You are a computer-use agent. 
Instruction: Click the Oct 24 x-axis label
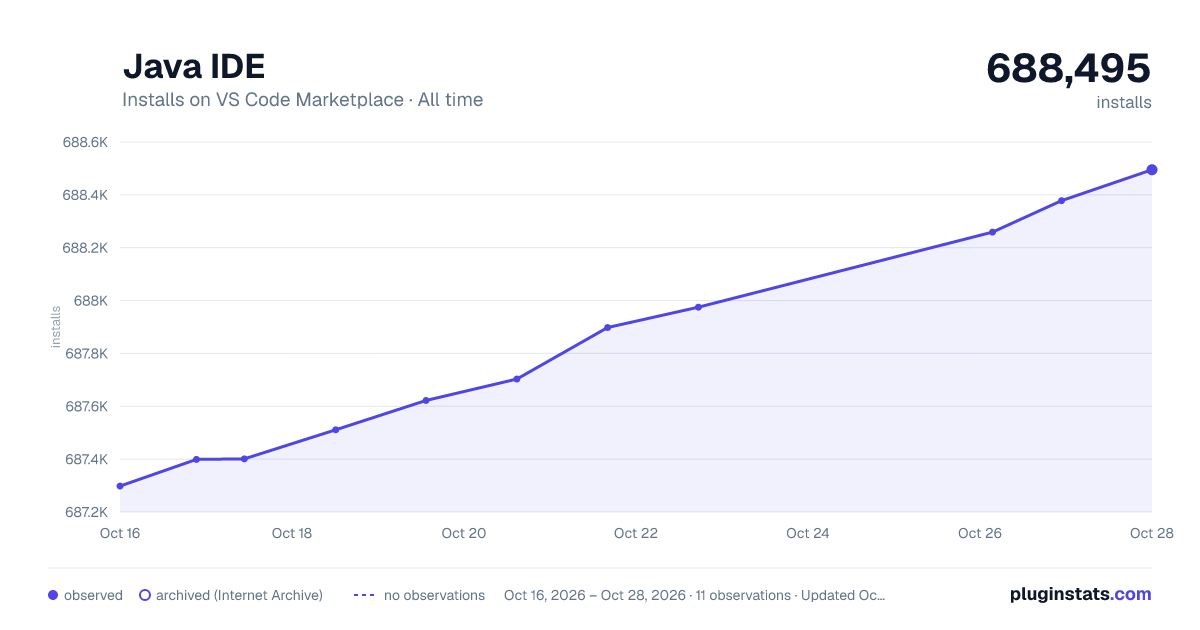point(808,533)
